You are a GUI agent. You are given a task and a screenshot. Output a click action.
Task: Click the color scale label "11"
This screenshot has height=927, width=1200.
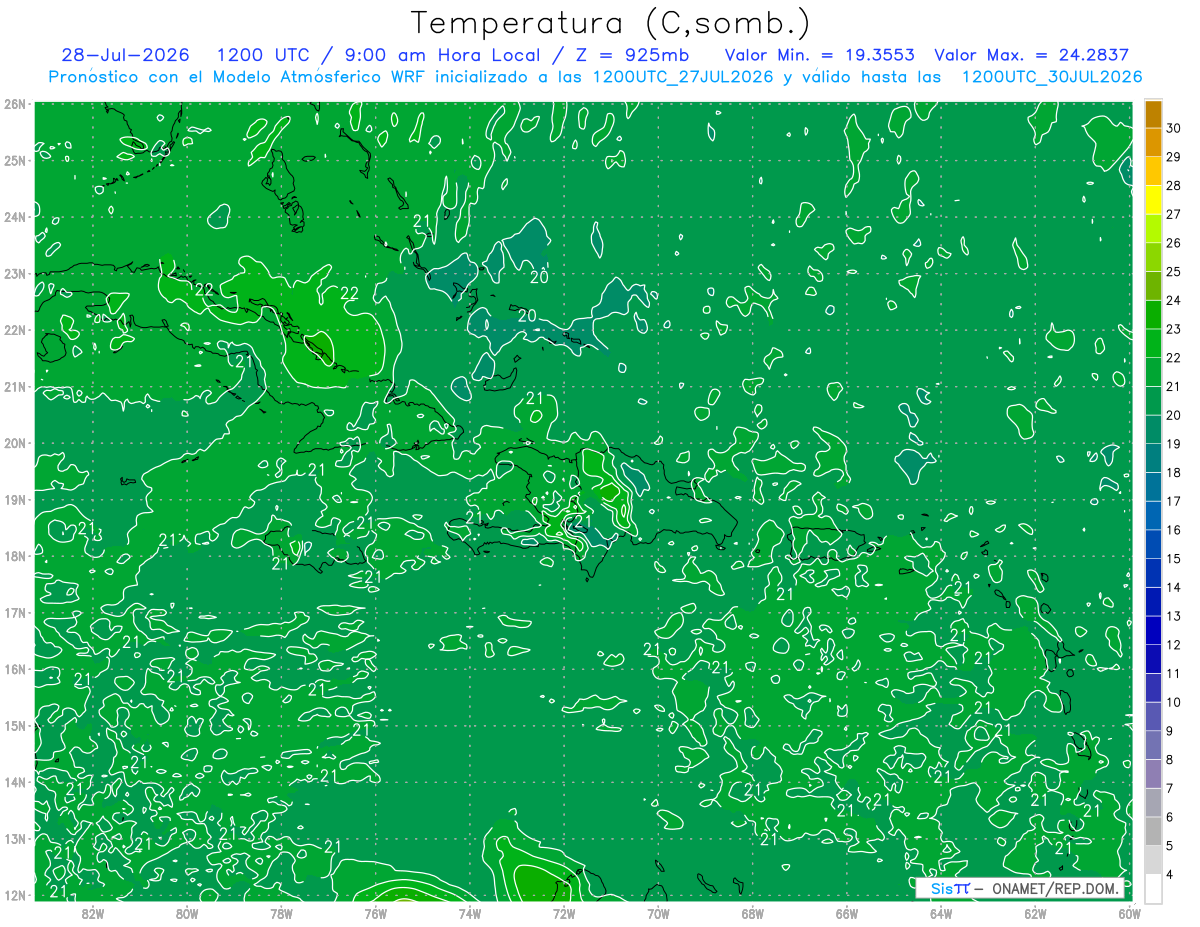tap(1173, 674)
